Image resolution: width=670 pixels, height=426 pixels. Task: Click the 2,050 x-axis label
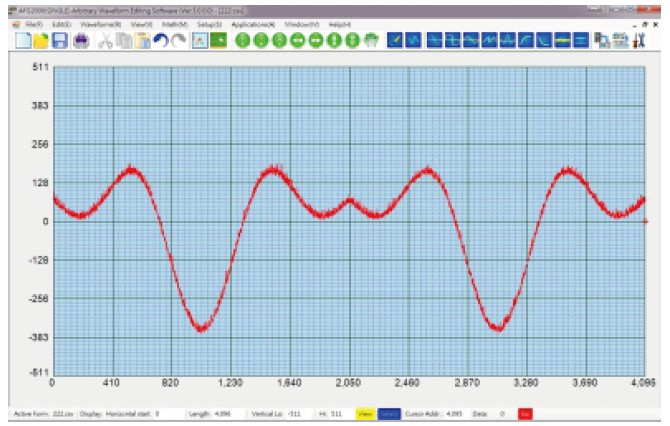point(348,383)
